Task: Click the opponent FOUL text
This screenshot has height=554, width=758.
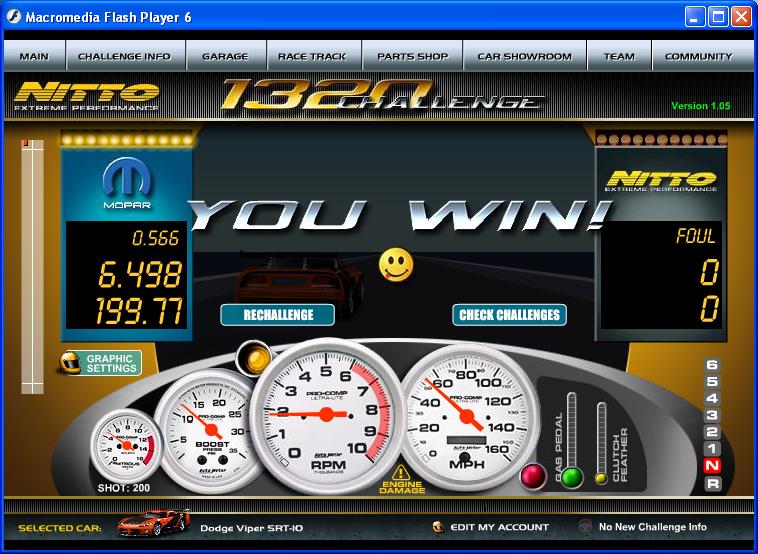Action: click(696, 236)
